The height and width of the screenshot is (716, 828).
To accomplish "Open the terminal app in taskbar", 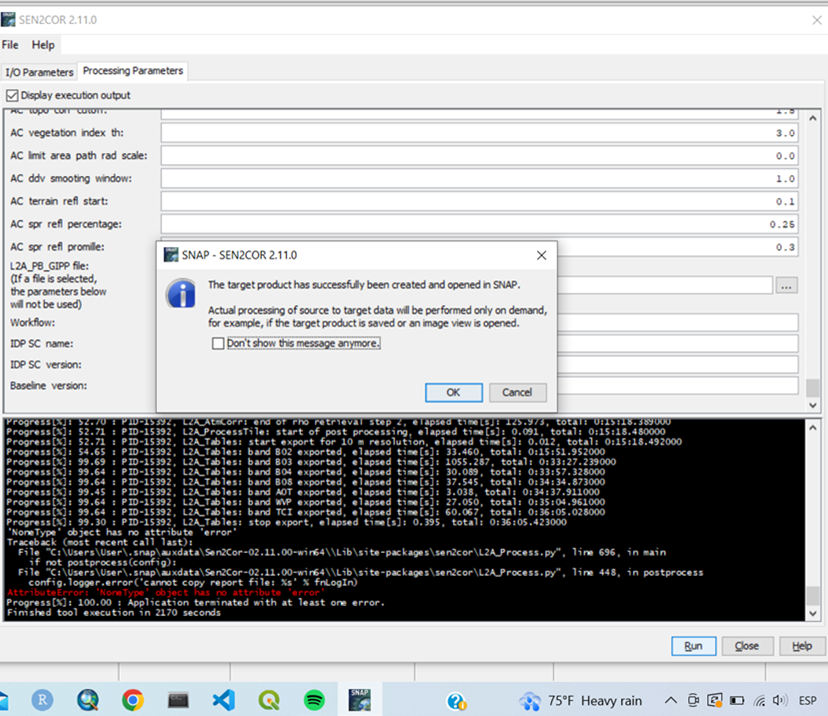I will coord(178,701).
